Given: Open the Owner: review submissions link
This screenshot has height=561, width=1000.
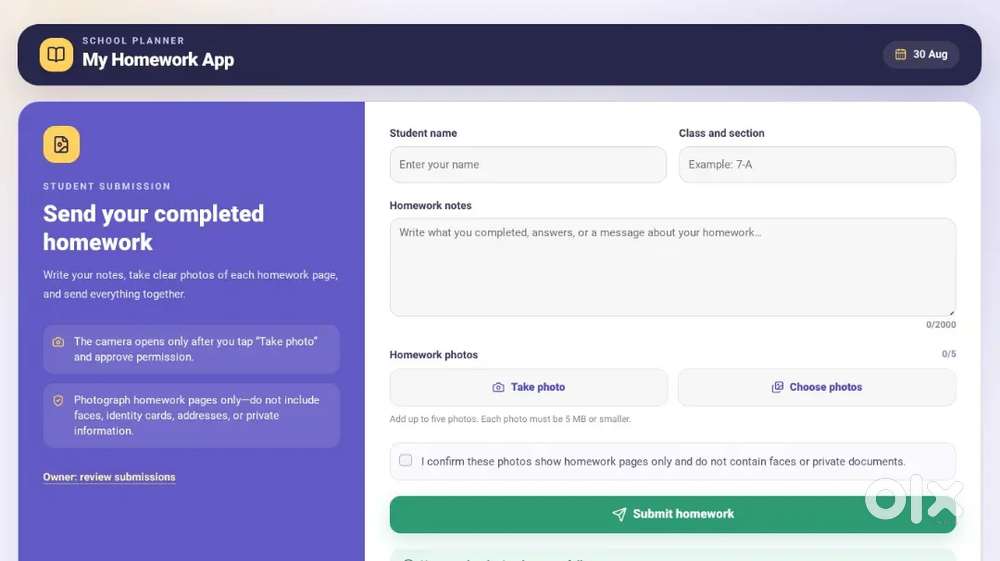Looking at the screenshot, I should point(109,477).
